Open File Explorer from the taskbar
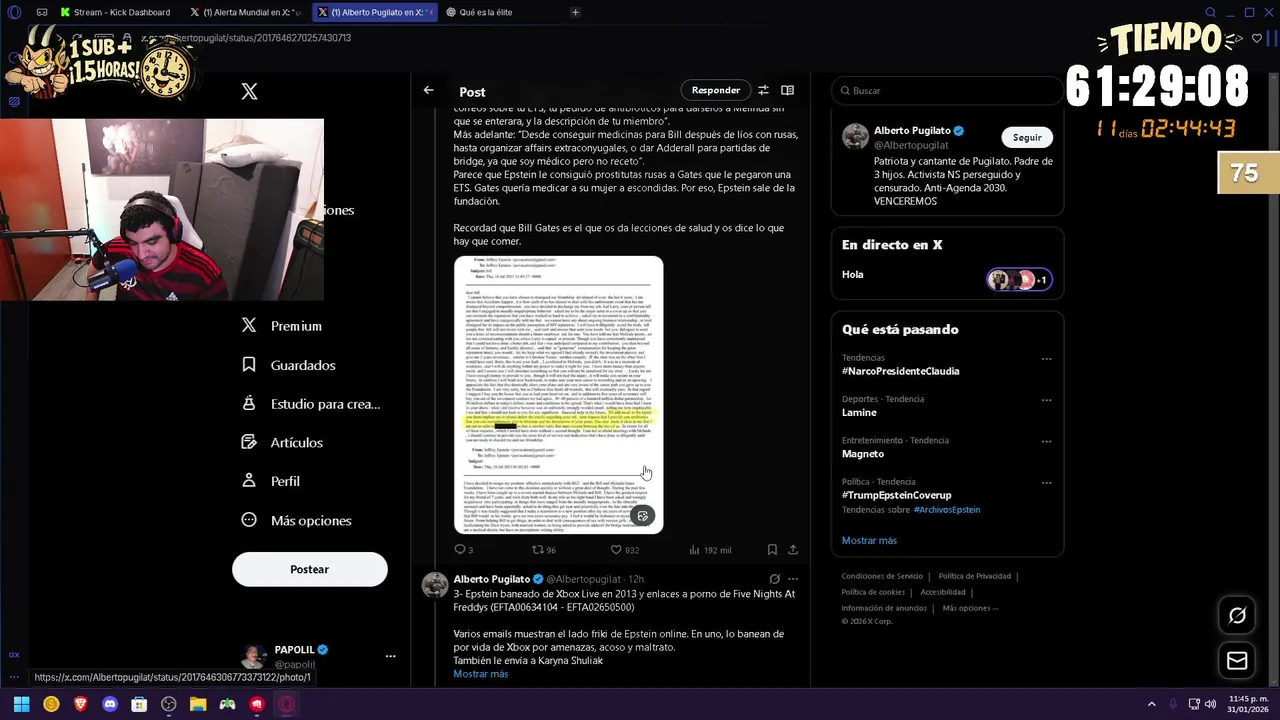 click(198, 704)
